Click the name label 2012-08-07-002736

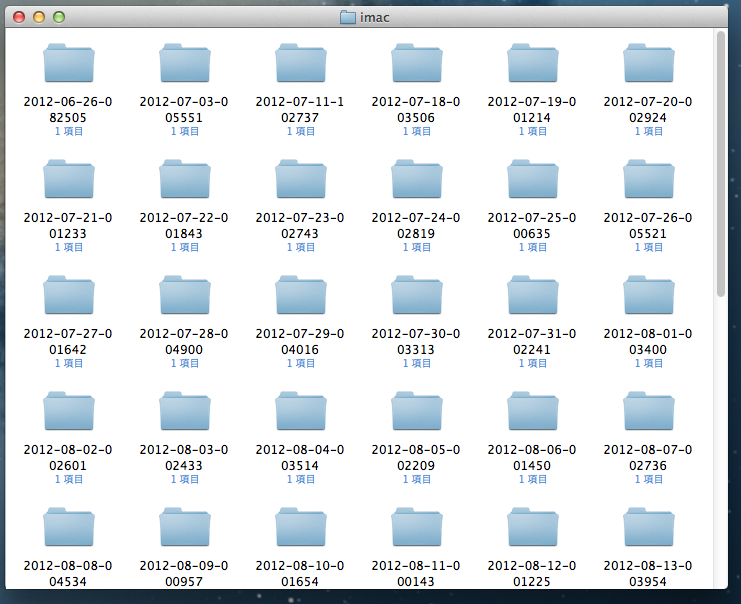point(648,457)
